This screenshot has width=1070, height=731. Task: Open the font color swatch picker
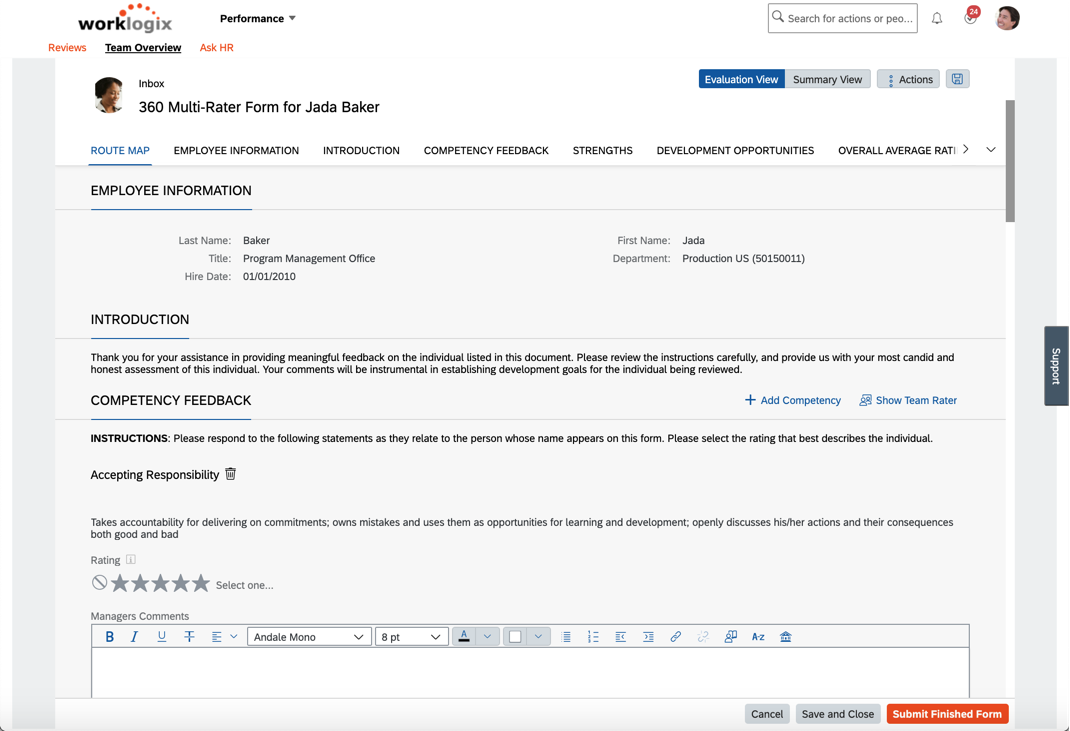tap(488, 636)
